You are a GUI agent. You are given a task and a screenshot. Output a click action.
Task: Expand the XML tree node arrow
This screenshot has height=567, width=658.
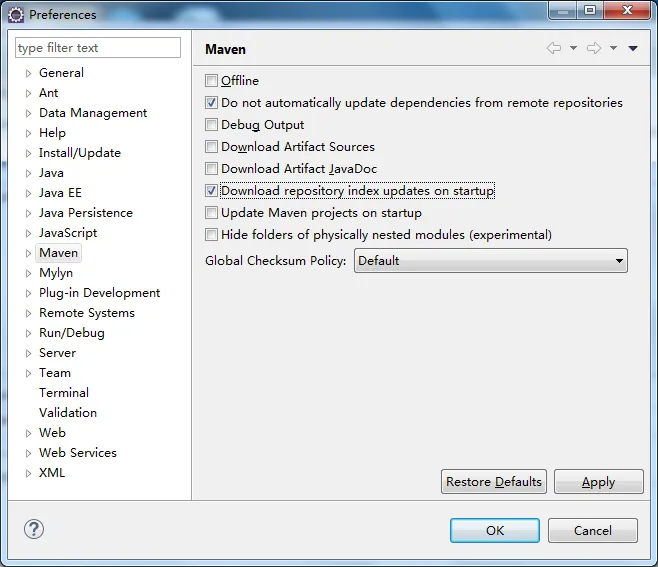28,473
